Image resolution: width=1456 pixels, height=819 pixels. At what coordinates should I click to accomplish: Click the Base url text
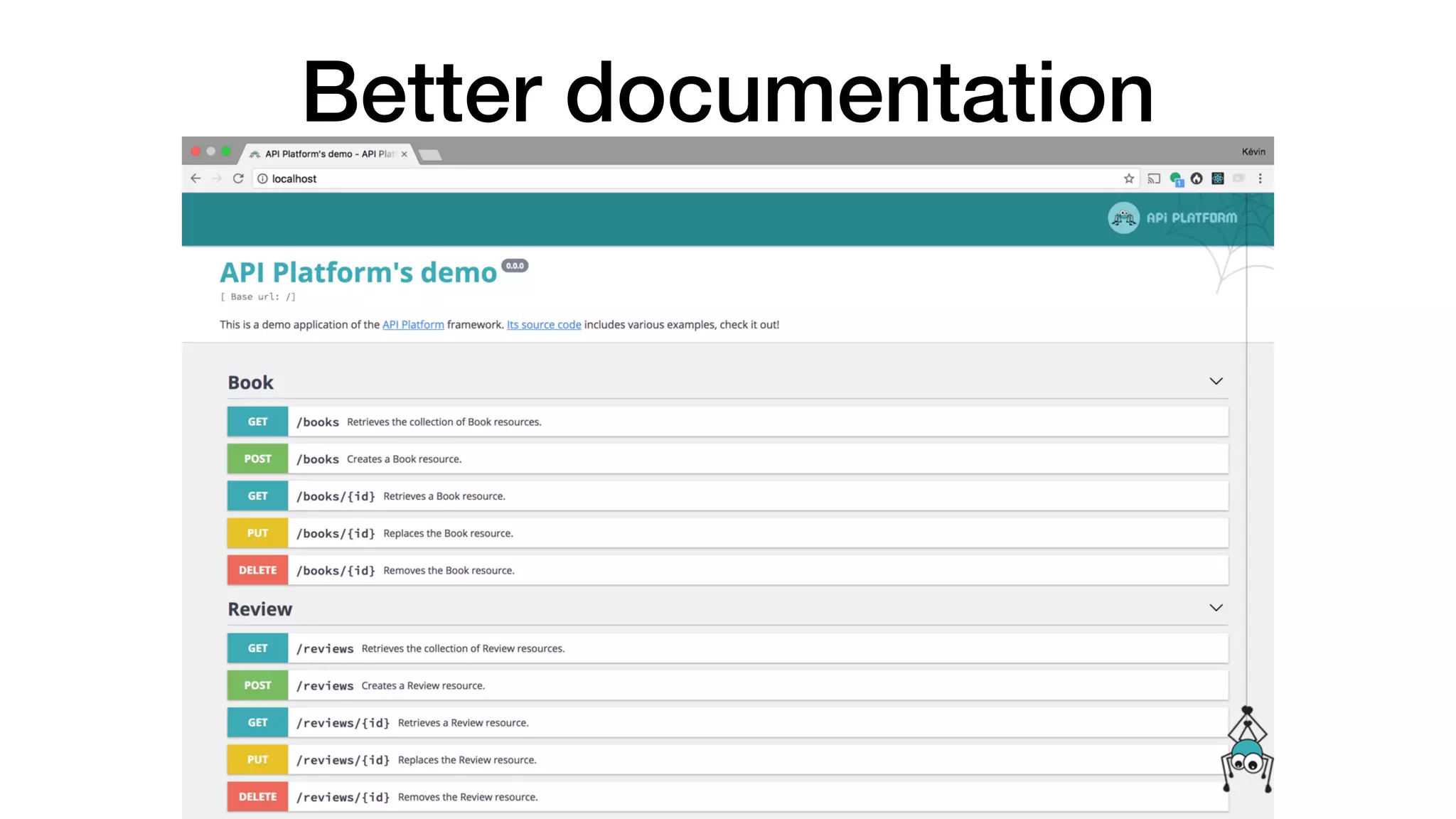pyautogui.click(x=257, y=297)
